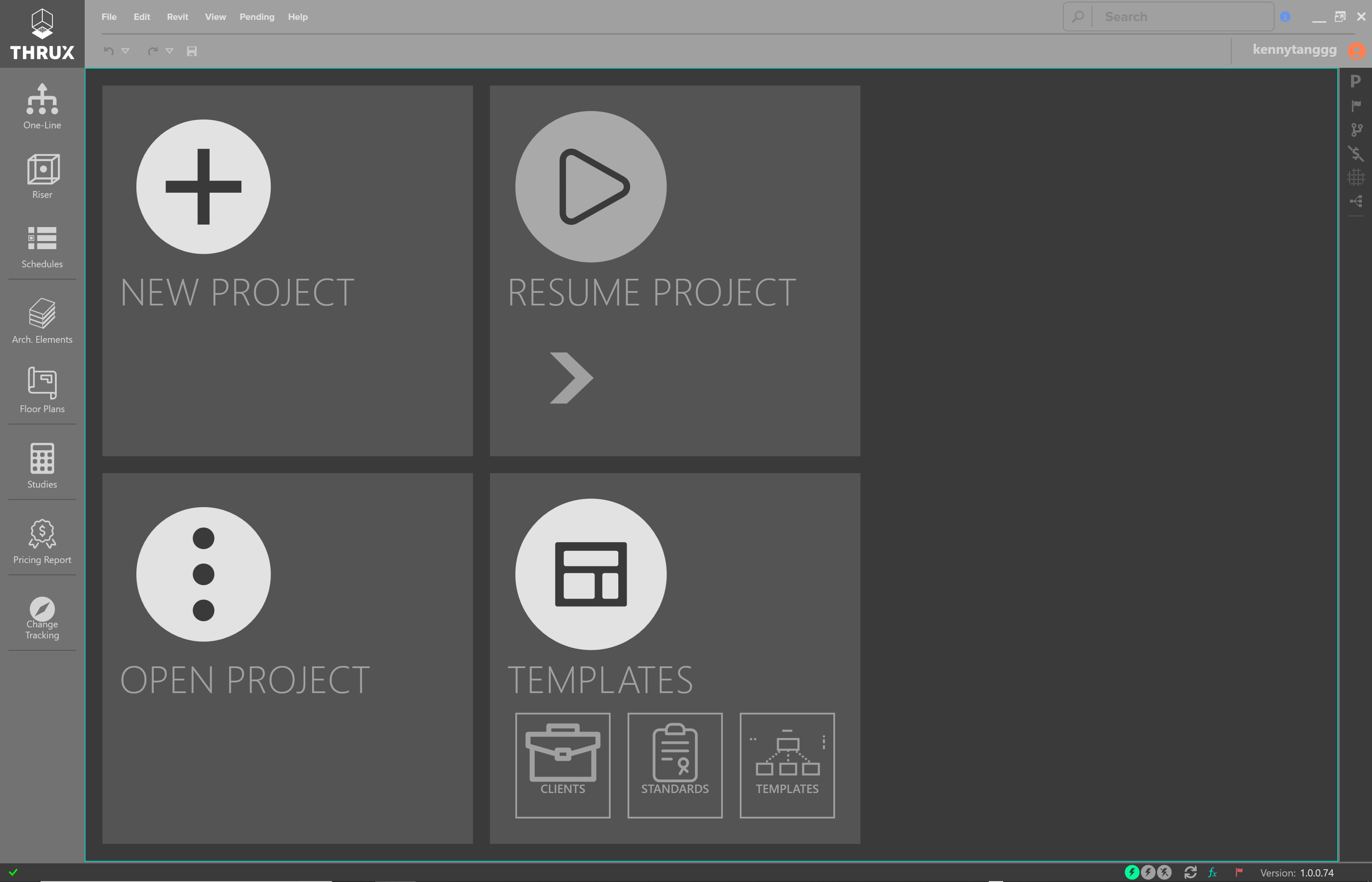Image resolution: width=1372 pixels, height=882 pixels.
Task: Open Change Tracking in sidebar
Action: [x=42, y=618]
